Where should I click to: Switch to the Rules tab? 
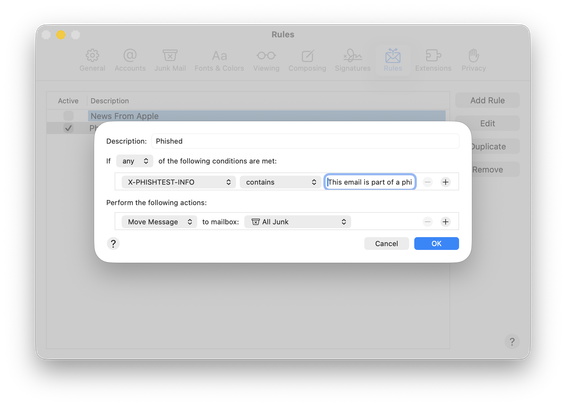(x=393, y=60)
